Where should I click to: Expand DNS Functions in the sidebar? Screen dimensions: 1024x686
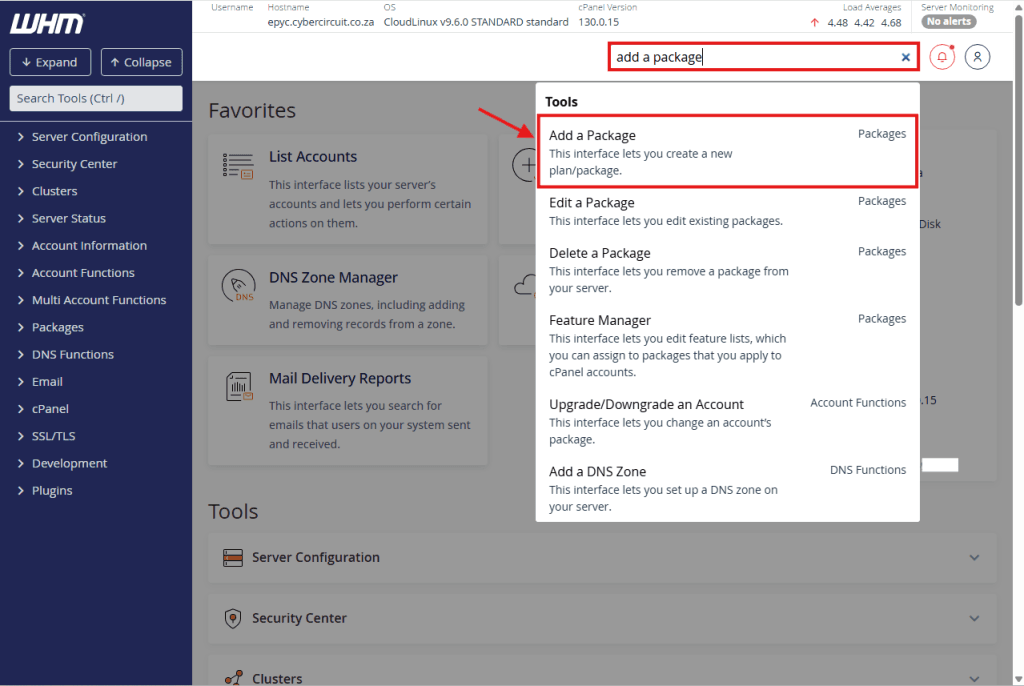[x=72, y=354]
